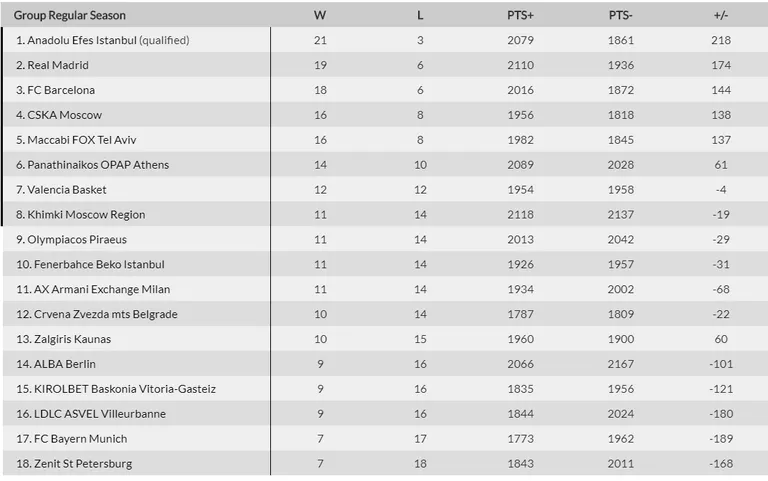The width and height of the screenshot is (768, 481).
Task: Open Maccabi FOX Tel Aviv entry
Action: (x=82, y=140)
